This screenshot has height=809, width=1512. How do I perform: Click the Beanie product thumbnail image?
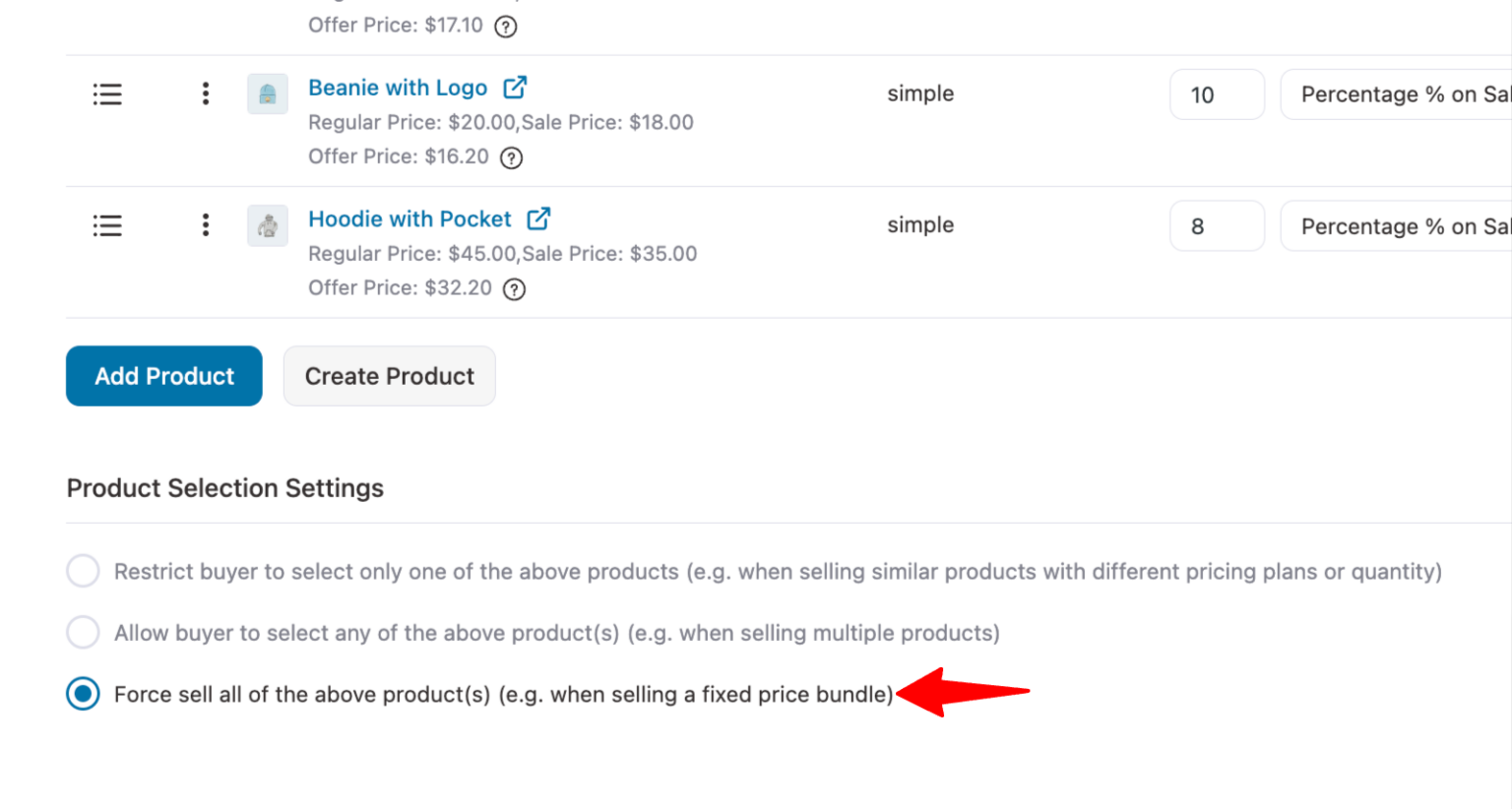(267, 93)
